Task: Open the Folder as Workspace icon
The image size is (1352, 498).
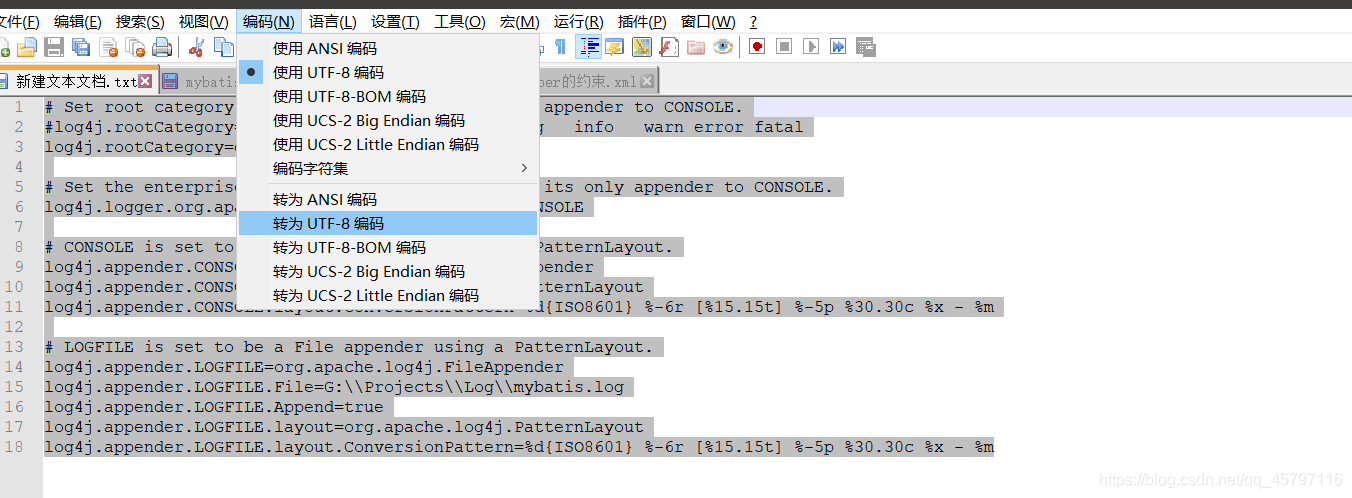Action: (x=696, y=46)
